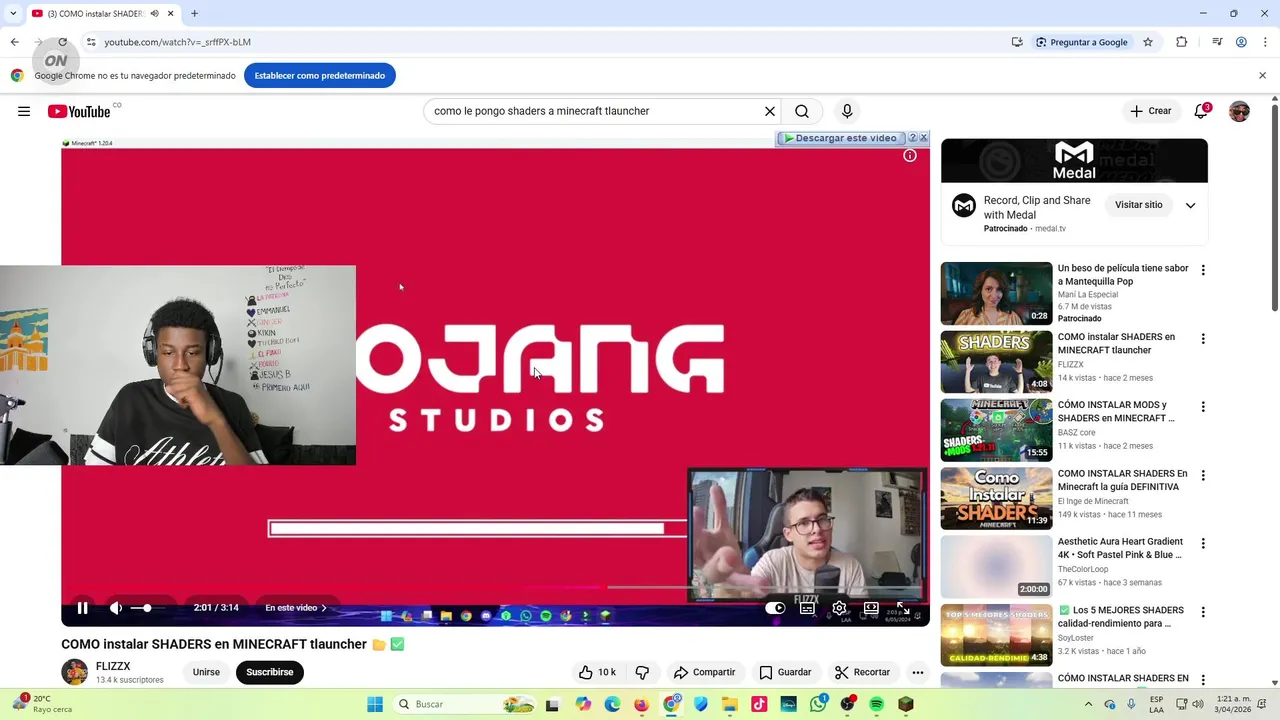The height and width of the screenshot is (720, 1280).
Task: Click 'Descargar este video' download bar
Action: (x=840, y=138)
